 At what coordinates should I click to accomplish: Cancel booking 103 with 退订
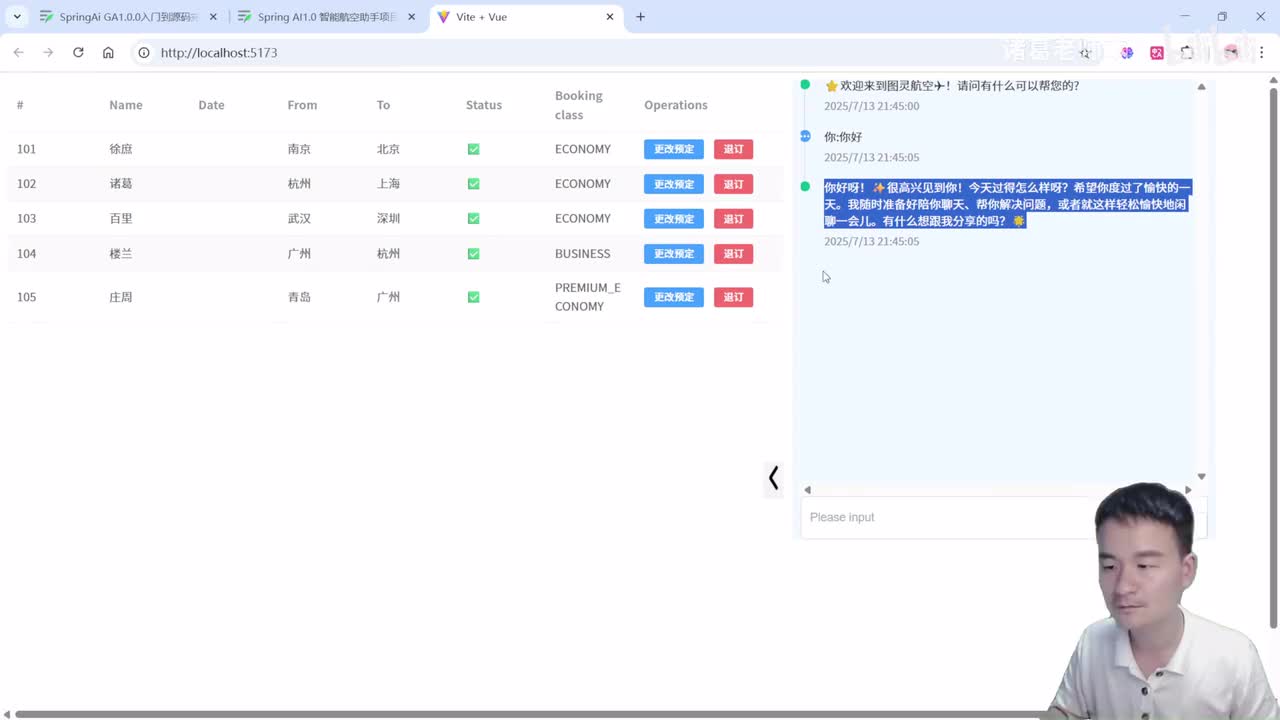(733, 219)
